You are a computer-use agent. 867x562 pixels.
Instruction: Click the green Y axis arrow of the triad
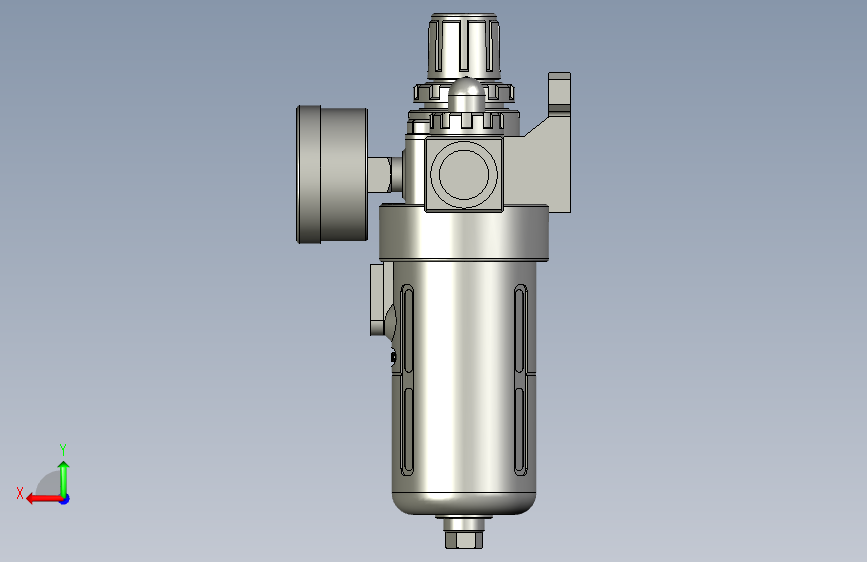coord(64,478)
